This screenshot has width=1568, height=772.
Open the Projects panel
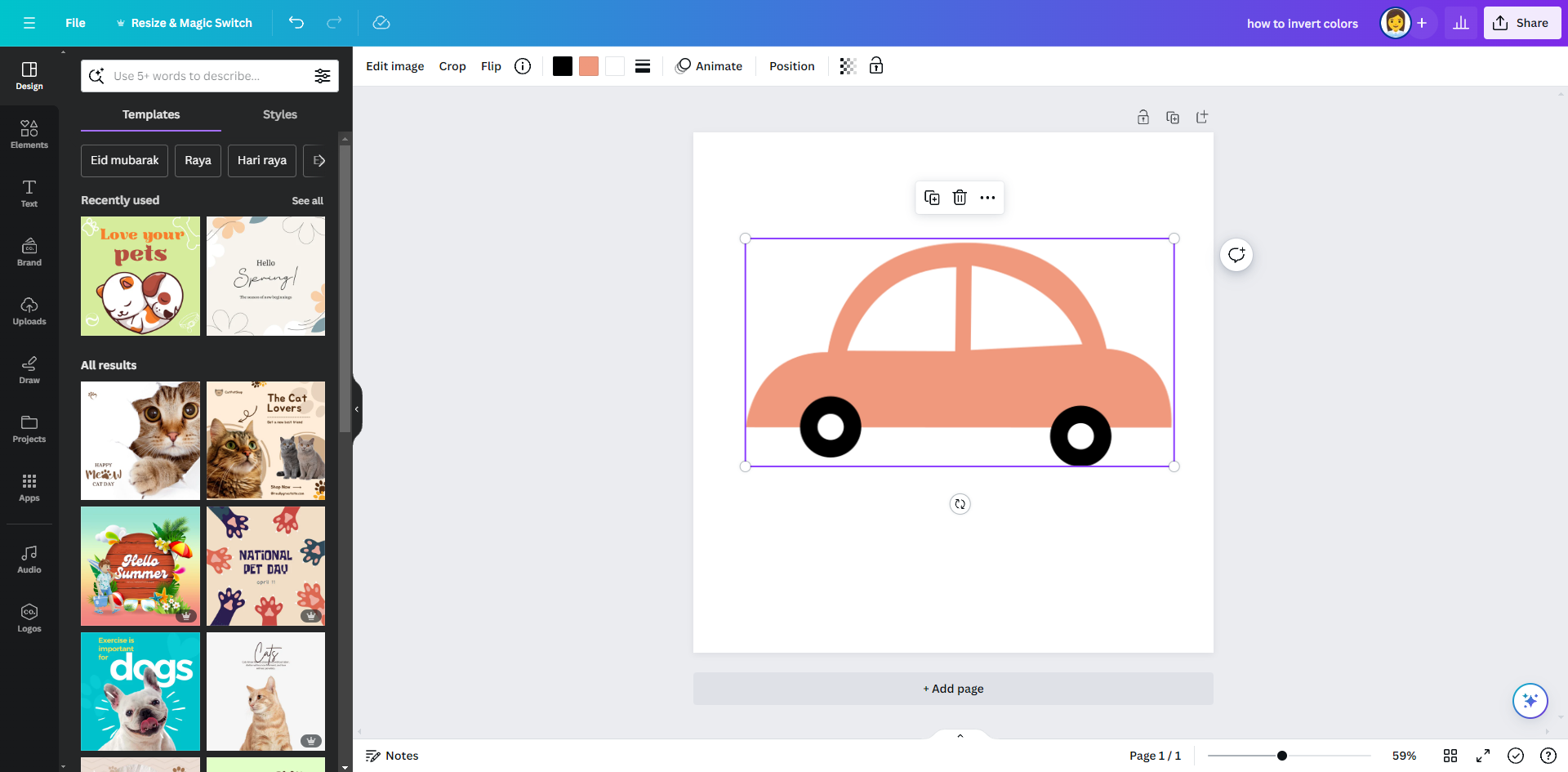(x=29, y=429)
